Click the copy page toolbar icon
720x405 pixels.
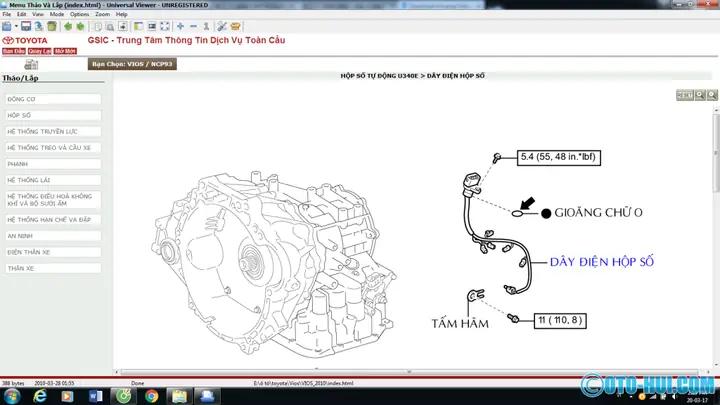coord(97,26)
